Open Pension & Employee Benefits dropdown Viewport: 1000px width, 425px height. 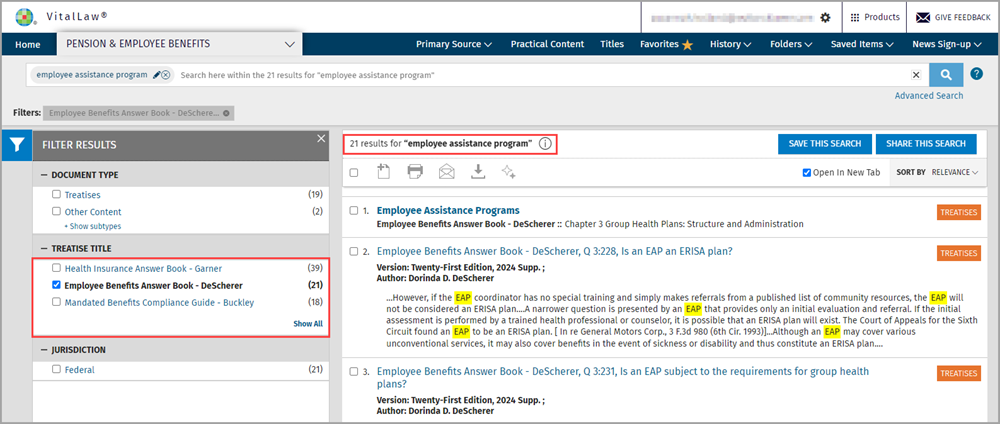pyautogui.click(x=179, y=44)
